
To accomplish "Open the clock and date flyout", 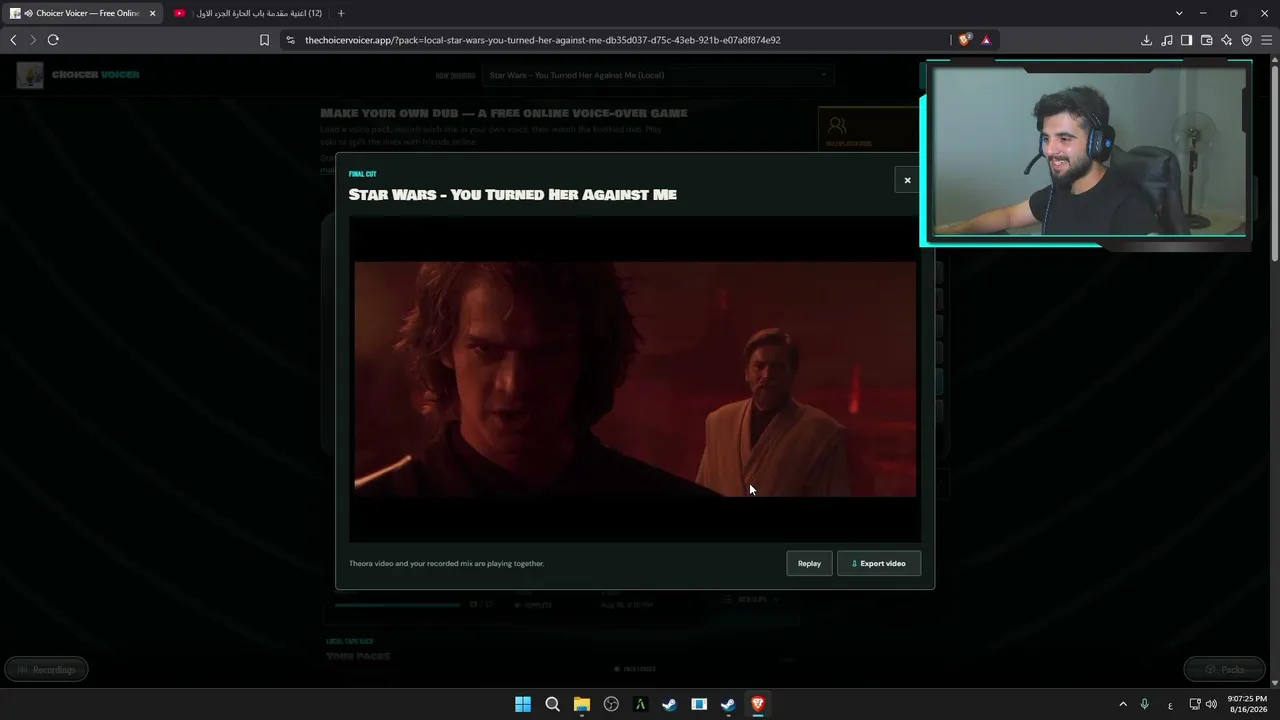I will (1247, 704).
